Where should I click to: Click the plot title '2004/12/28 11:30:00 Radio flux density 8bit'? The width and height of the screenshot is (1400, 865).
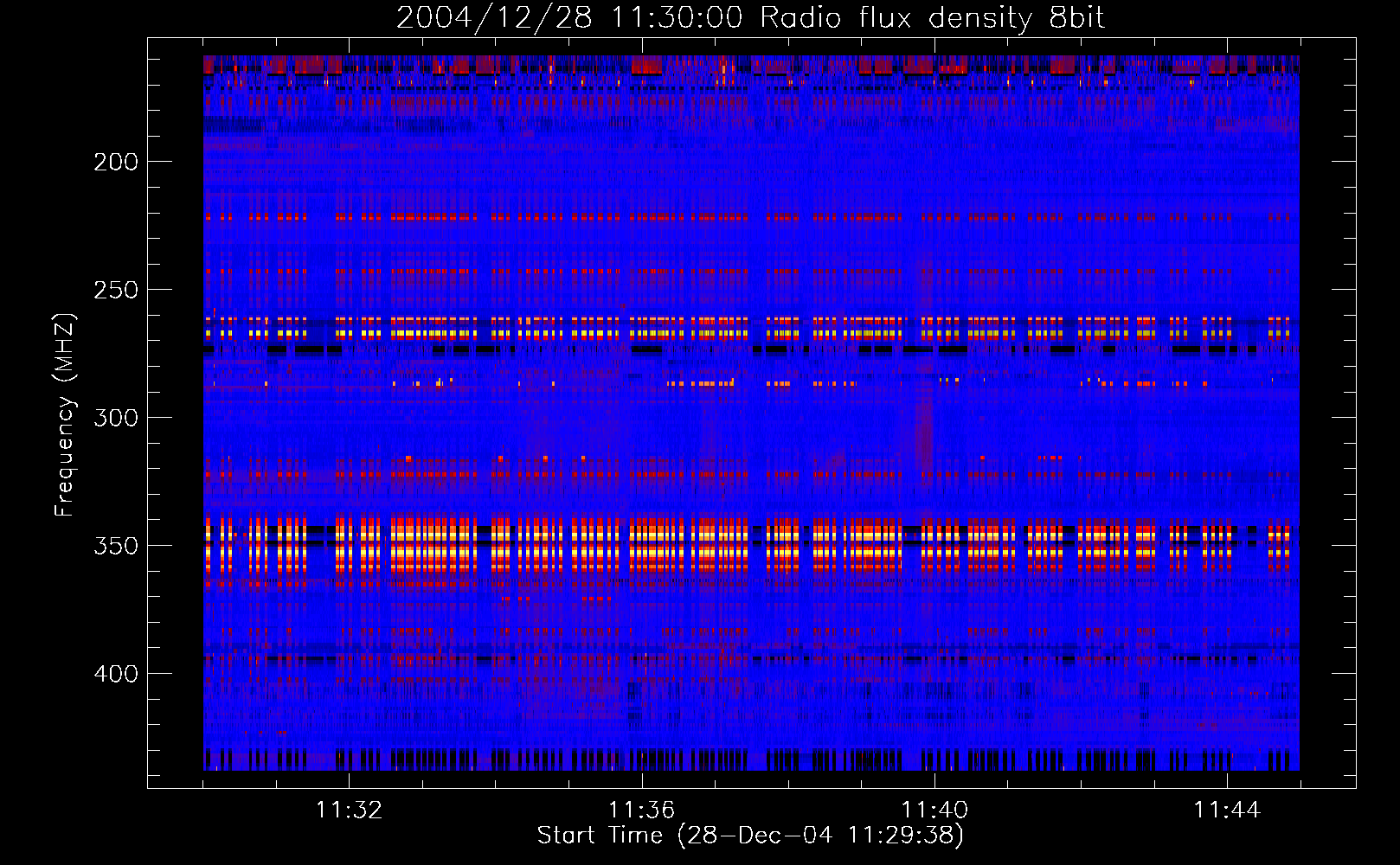point(750,18)
